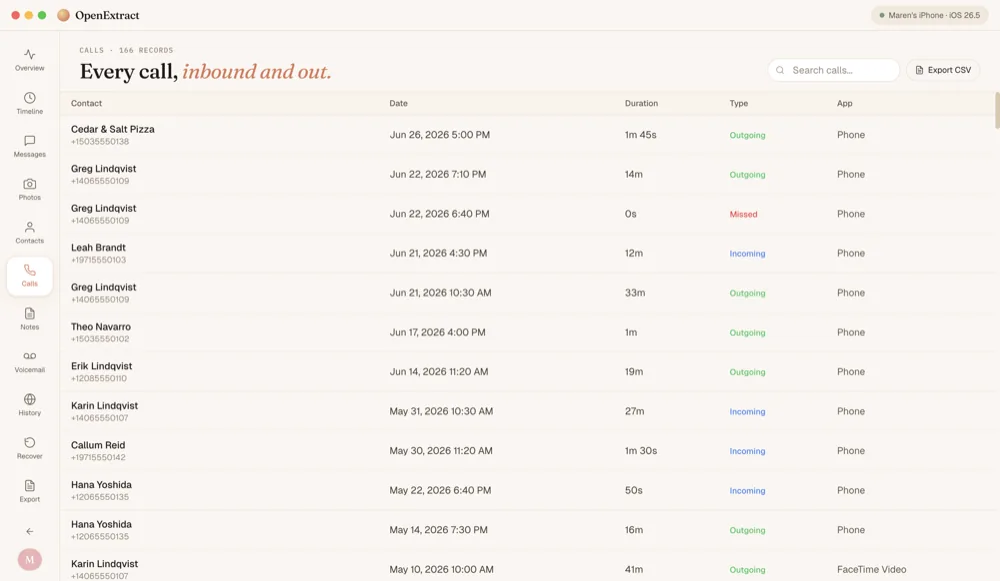
Task: Click Phone app cell for Callum Reid
Action: pyautogui.click(x=851, y=451)
